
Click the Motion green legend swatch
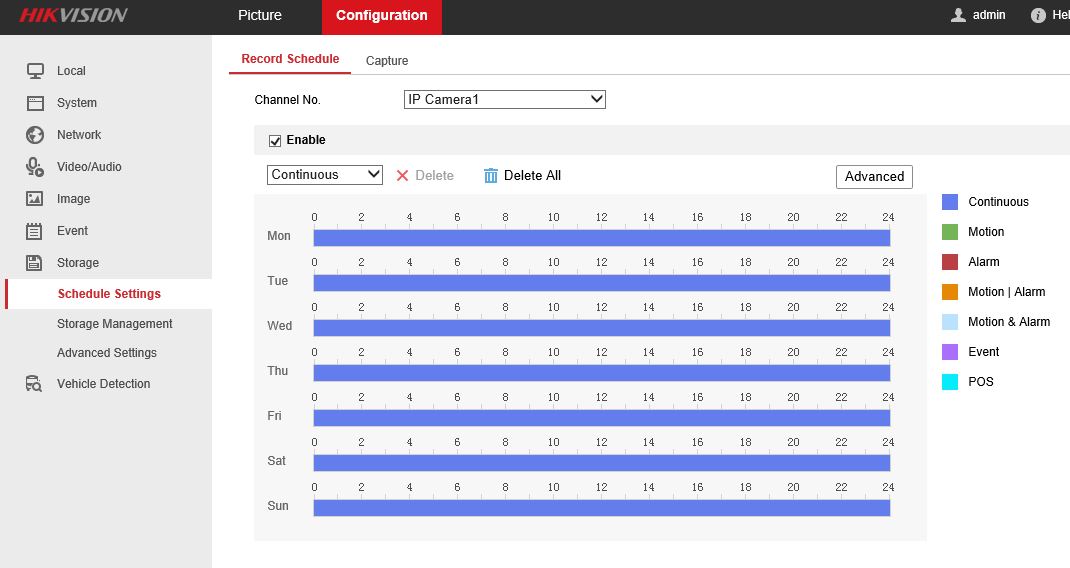950,232
